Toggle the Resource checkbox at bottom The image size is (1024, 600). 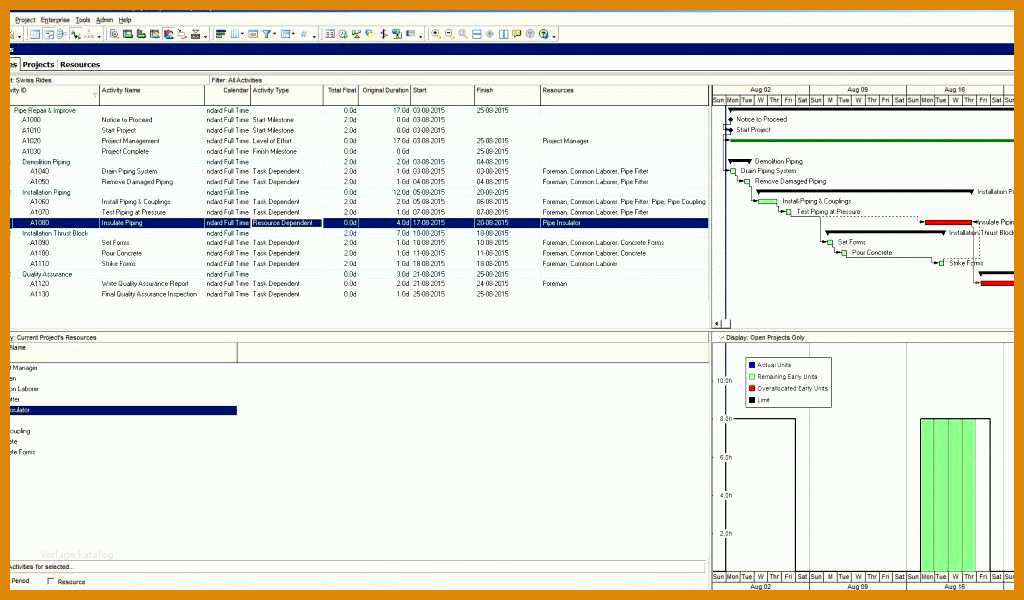[x=50, y=581]
